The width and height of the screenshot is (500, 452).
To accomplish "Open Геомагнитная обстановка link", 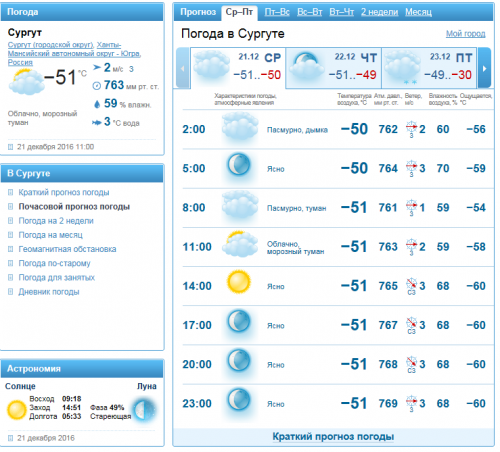I will click(x=67, y=249).
